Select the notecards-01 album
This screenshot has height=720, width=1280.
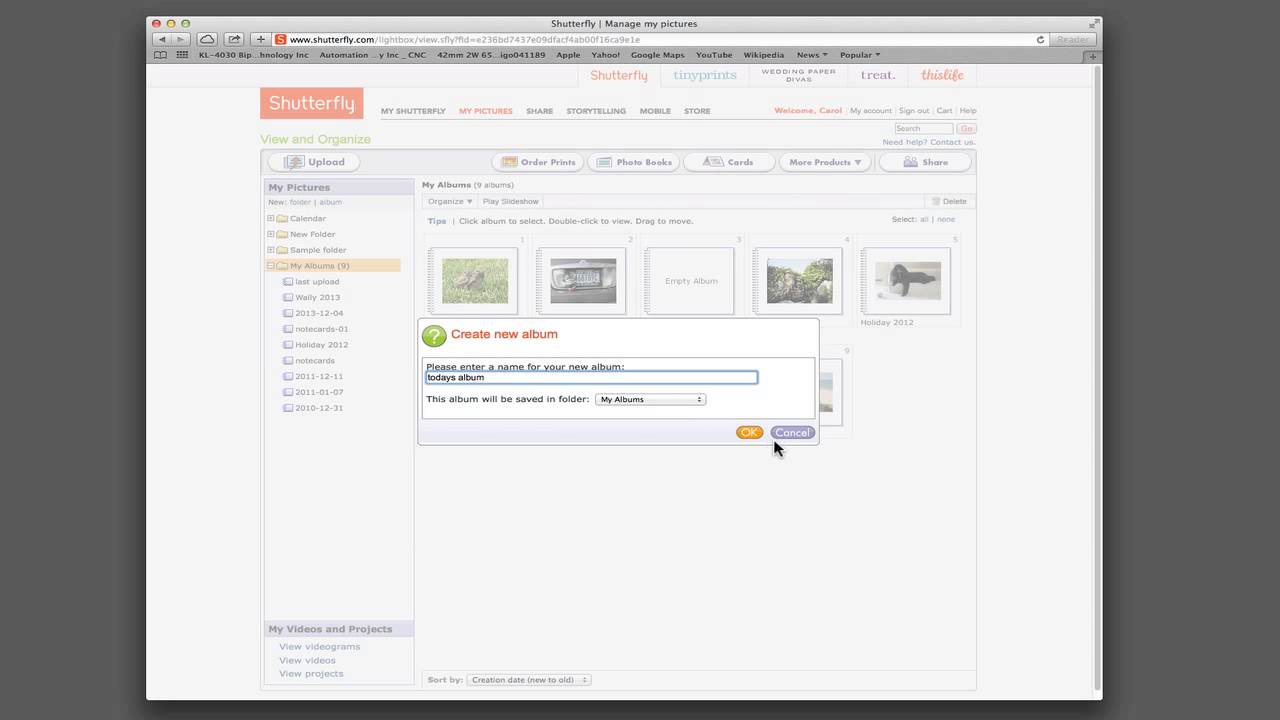point(322,329)
